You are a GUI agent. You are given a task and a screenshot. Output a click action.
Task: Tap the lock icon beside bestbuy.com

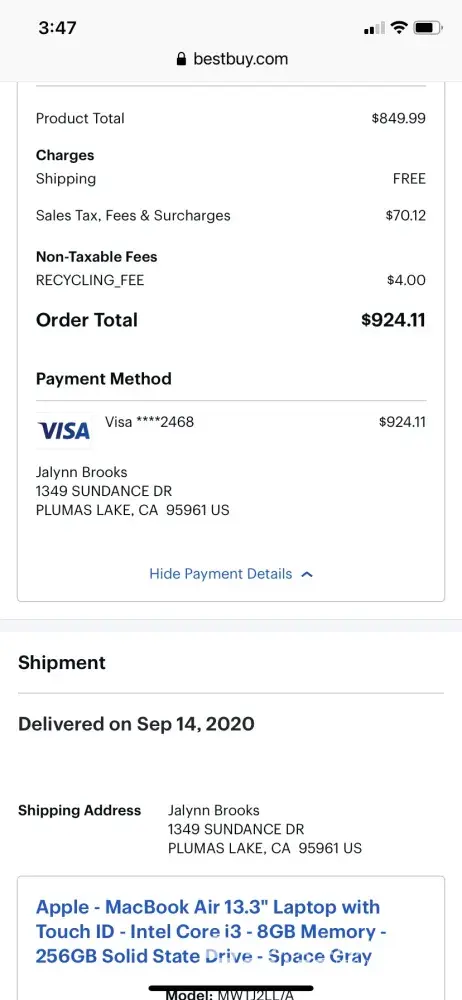click(181, 59)
